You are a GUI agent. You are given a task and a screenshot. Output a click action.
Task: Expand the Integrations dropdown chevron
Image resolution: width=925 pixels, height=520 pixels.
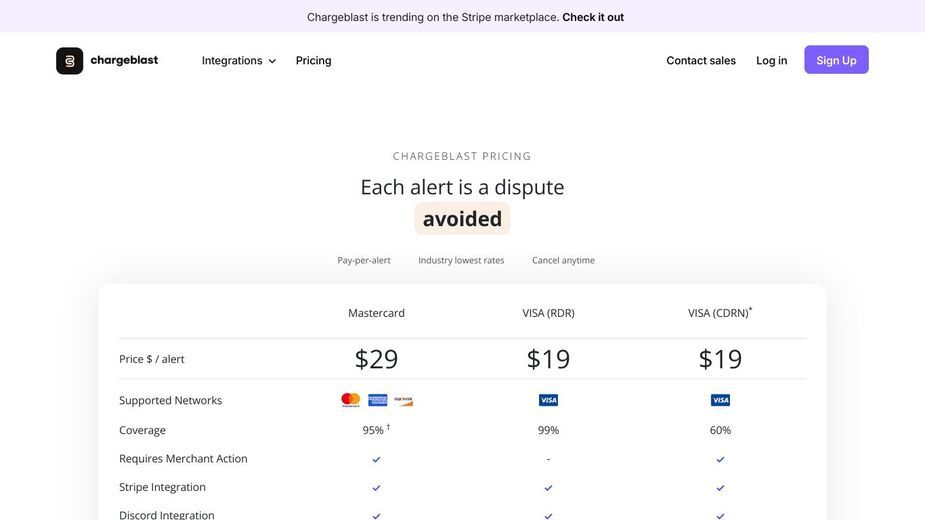pyautogui.click(x=272, y=61)
